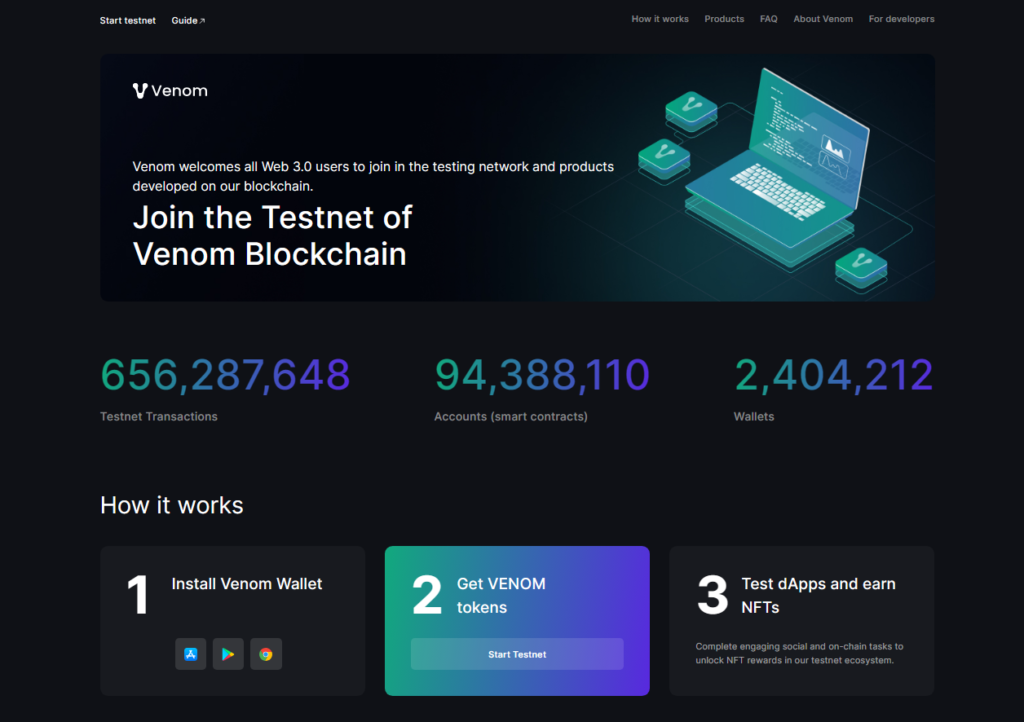Open the How it works nav item
This screenshot has height=722, width=1024.
point(660,18)
